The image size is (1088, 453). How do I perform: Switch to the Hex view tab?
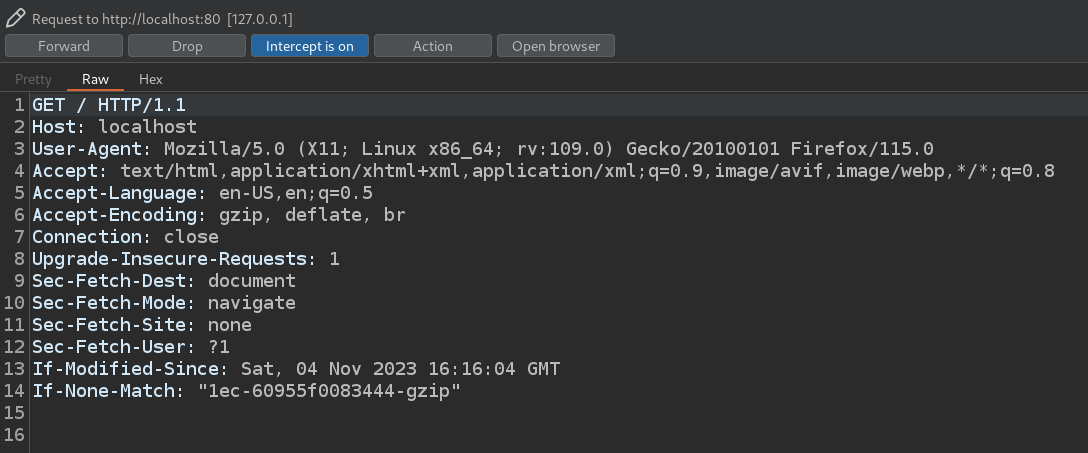click(151, 79)
